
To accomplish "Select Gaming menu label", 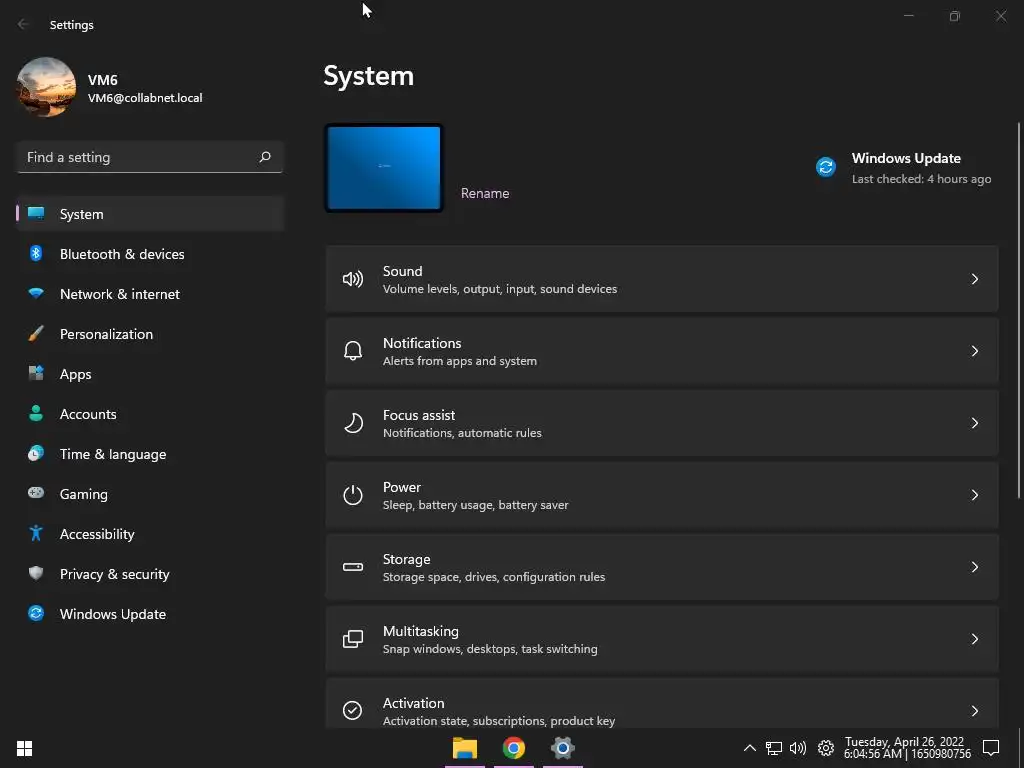I will tap(84, 494).
